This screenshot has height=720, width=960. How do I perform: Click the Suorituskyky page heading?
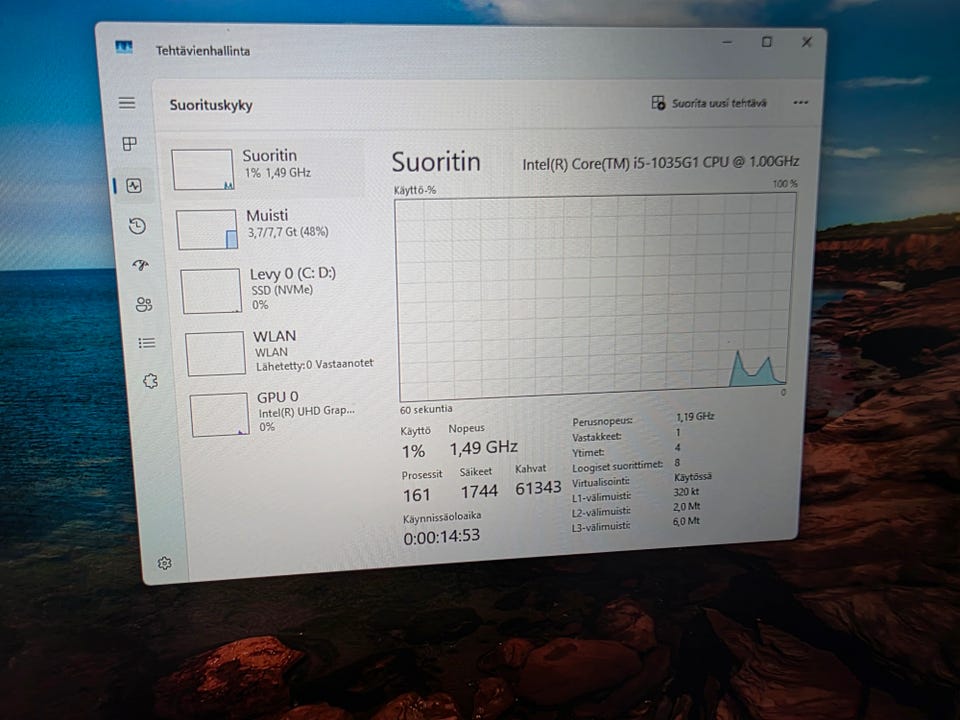(211, 105)
